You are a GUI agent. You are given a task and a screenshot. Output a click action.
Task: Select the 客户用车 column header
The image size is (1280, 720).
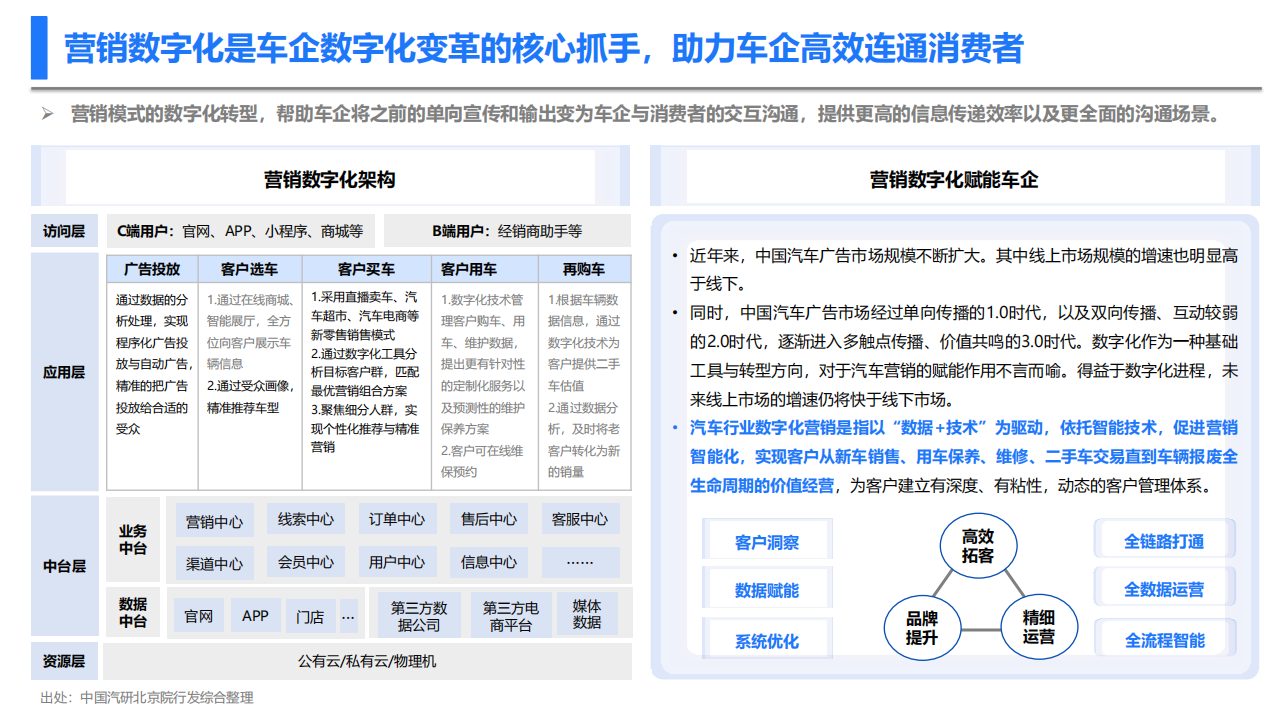point(485,269)
